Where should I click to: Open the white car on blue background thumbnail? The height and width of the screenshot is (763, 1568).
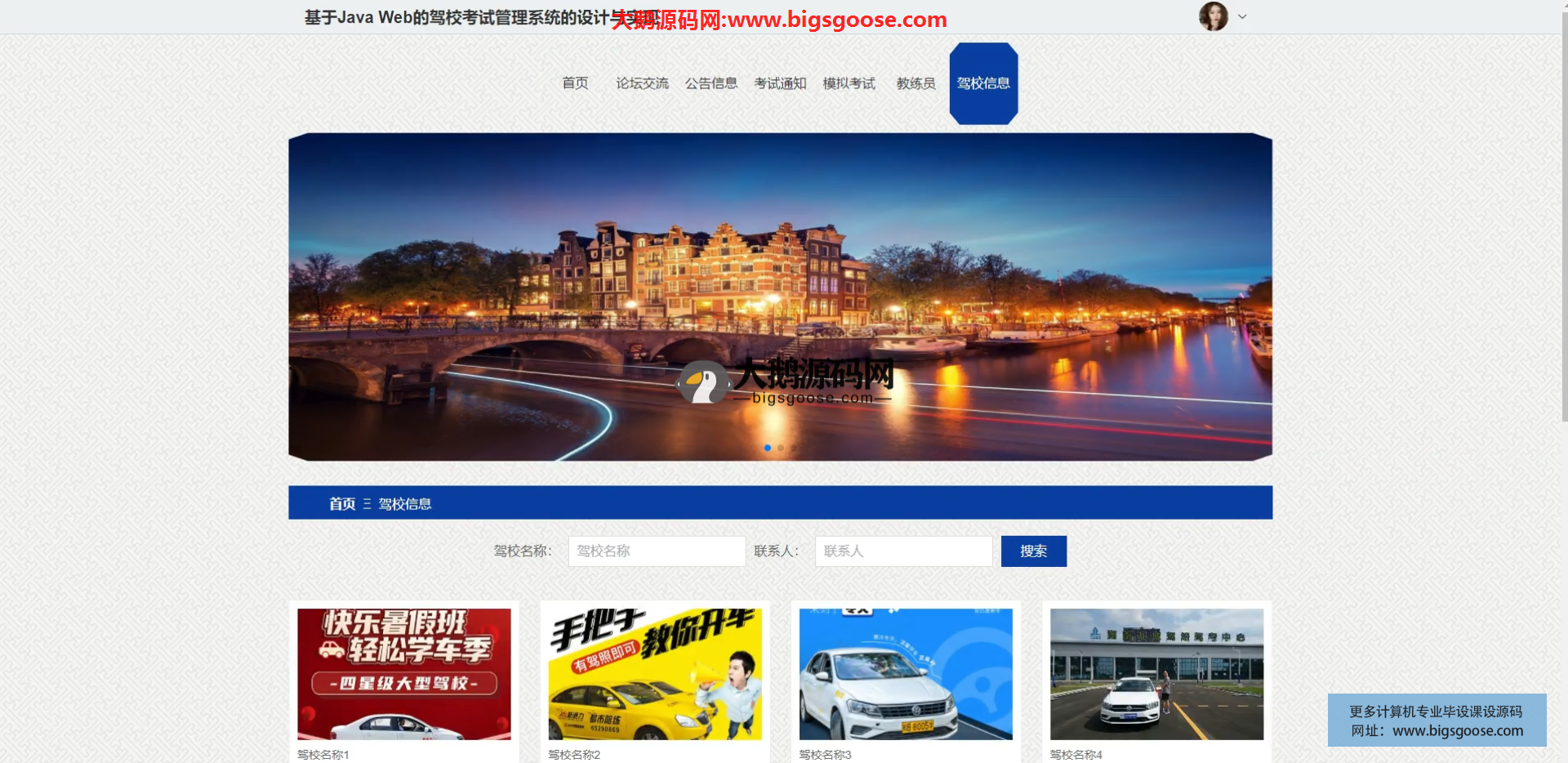[906, 674]
